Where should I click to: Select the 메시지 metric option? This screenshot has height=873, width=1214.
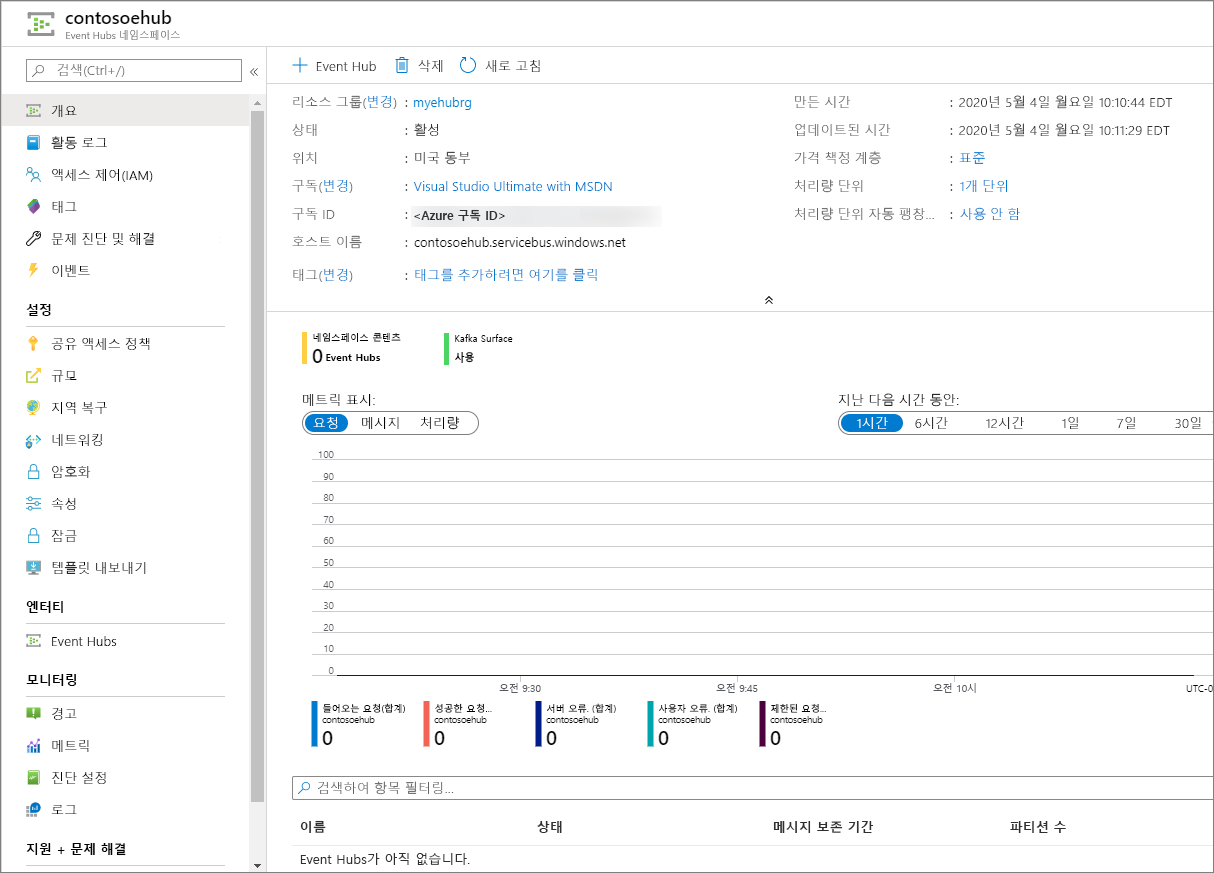pyautogui.click(x=380, y=423)
